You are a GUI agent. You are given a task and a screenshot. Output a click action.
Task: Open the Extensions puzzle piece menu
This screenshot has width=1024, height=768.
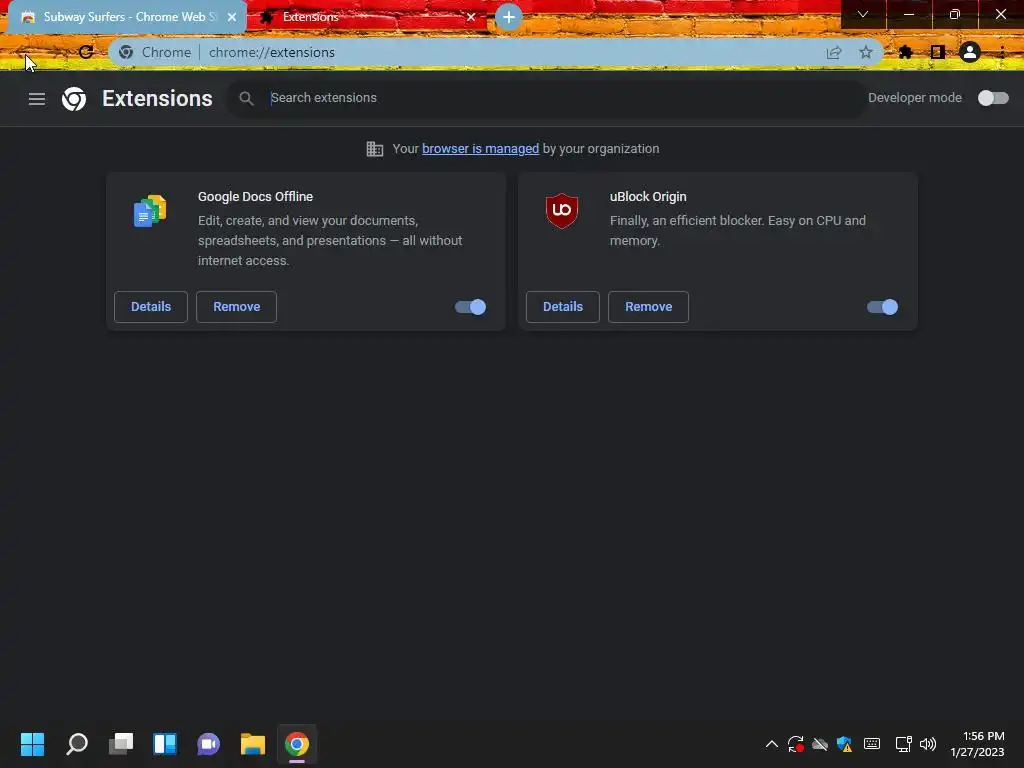pos(905,52)
